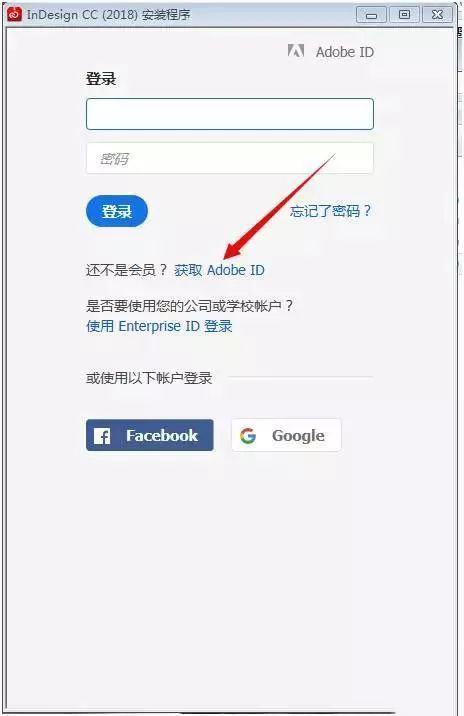Viewport: 464px width, 716px height.
Task: Click the Adobe ID header text
Action: coord(345,52)
